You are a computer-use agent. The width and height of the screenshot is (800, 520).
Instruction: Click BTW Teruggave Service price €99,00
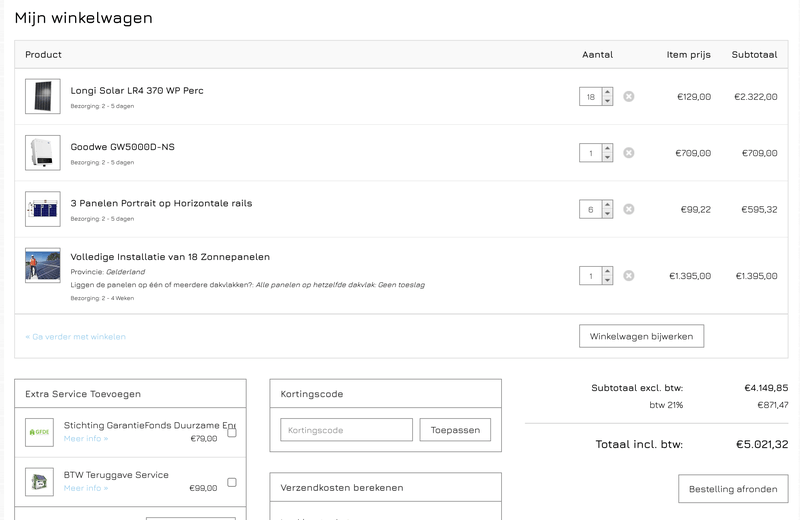point(203,488)
